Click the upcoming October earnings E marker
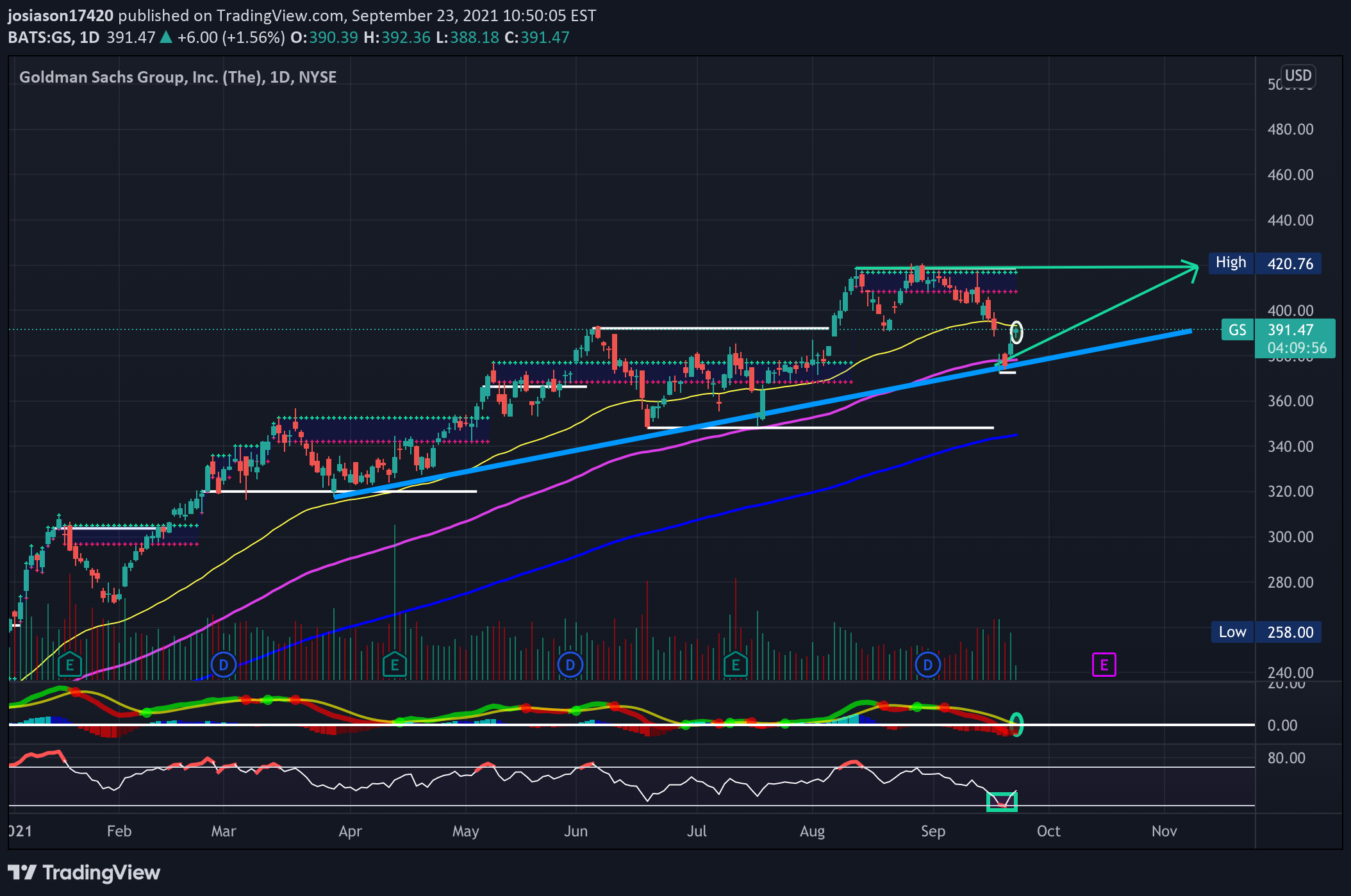The image size is (1351, 896). [1104, 665]
